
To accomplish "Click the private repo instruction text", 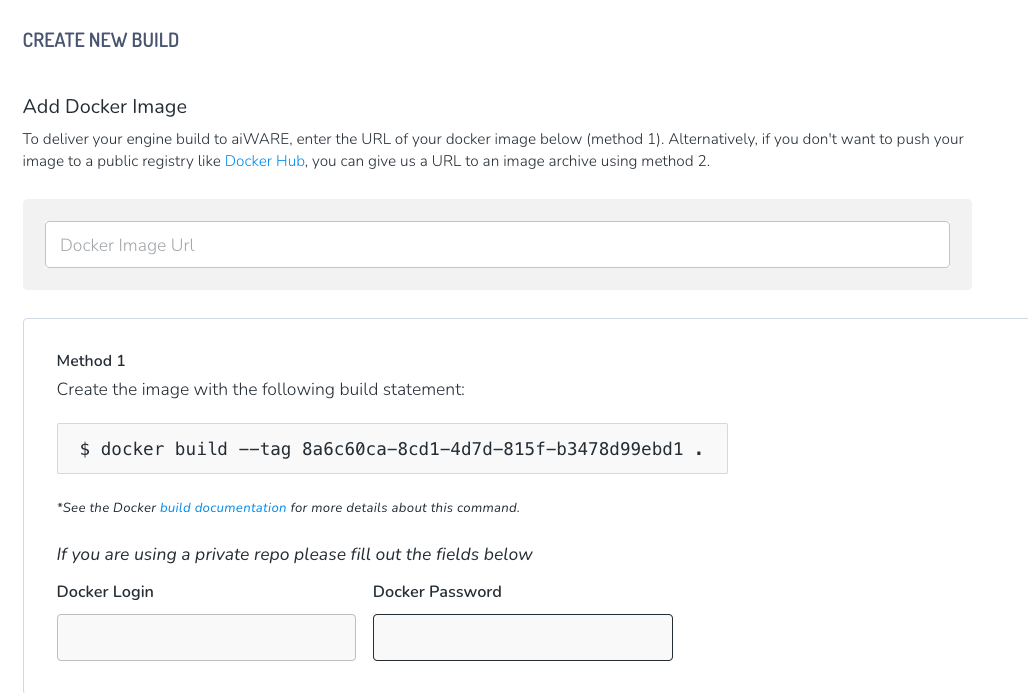I will [295, 554].
